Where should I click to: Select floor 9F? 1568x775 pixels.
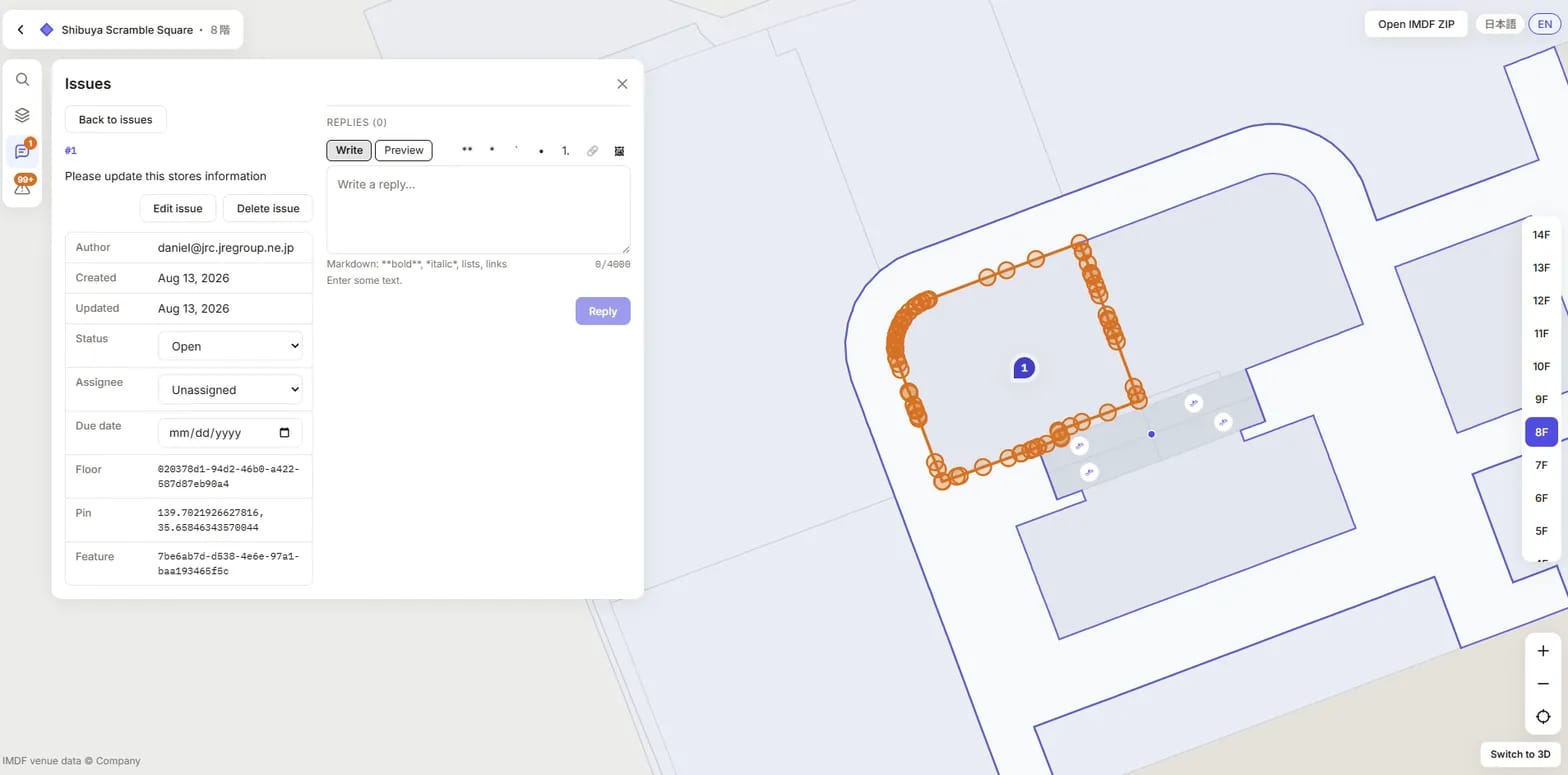point(1541,400)
